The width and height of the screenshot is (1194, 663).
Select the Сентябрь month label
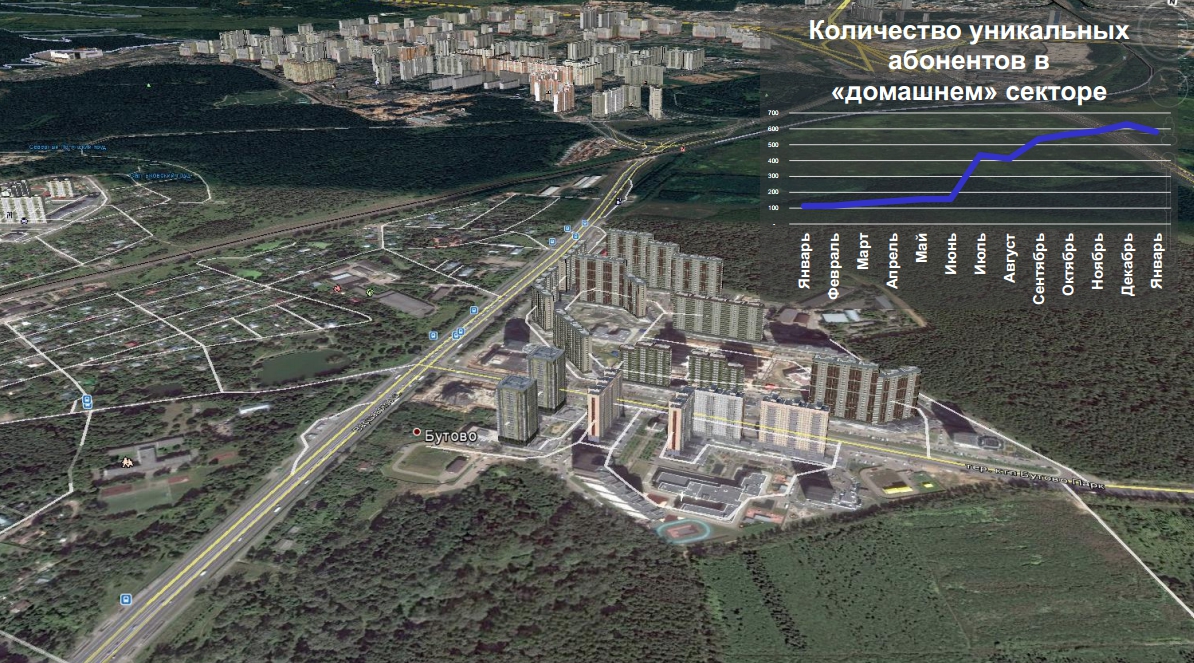point(1039,269)
